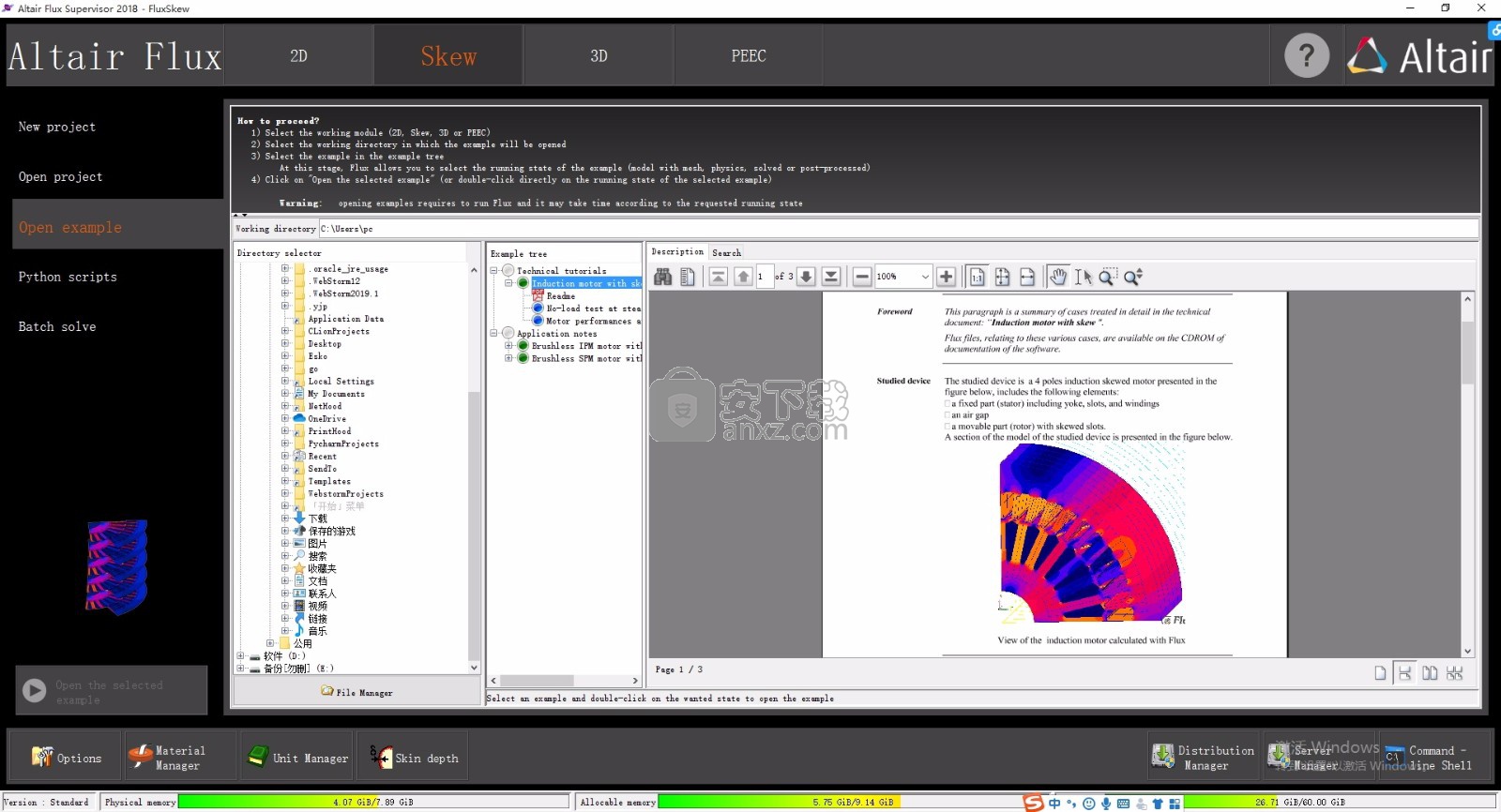Jump to last page of document
The image size is (1501, 812).
pos(831,277)
